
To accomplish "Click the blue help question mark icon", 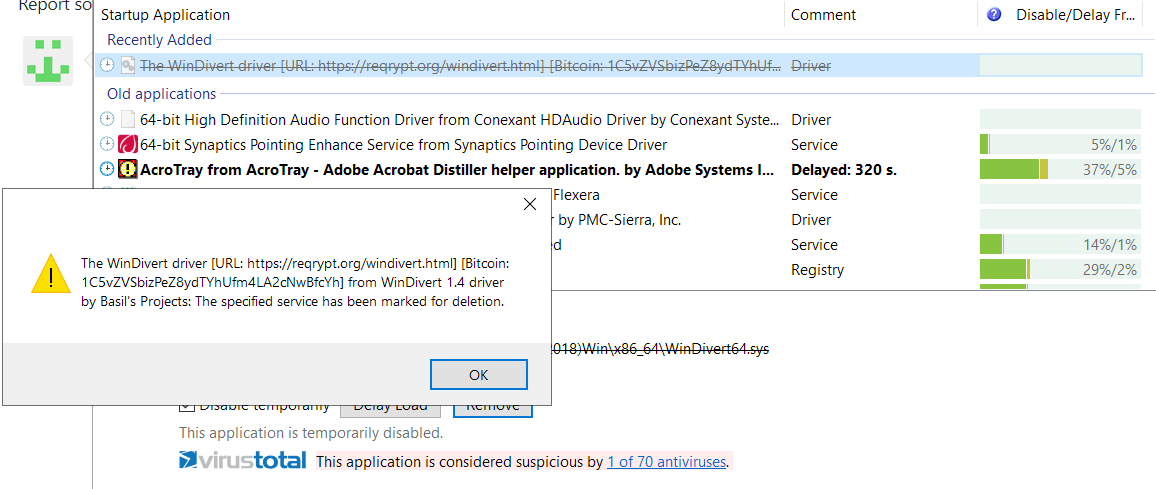I will [x=994, y=15].
